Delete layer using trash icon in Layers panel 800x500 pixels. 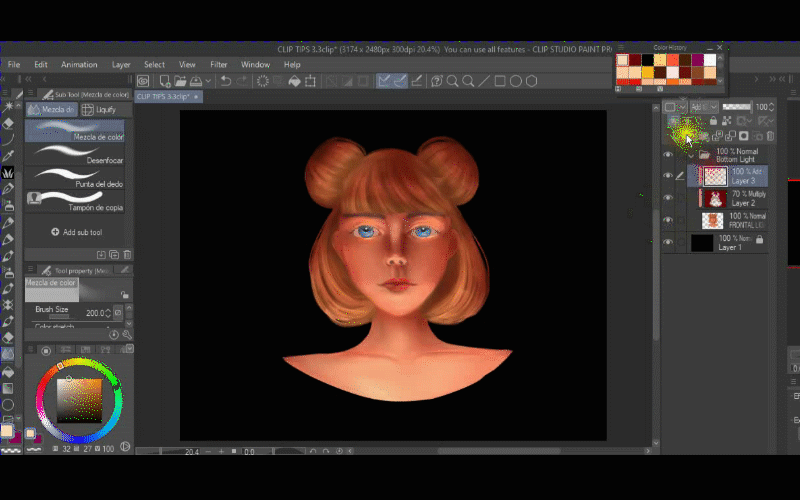pyautogui.click(x=770, y=136)
